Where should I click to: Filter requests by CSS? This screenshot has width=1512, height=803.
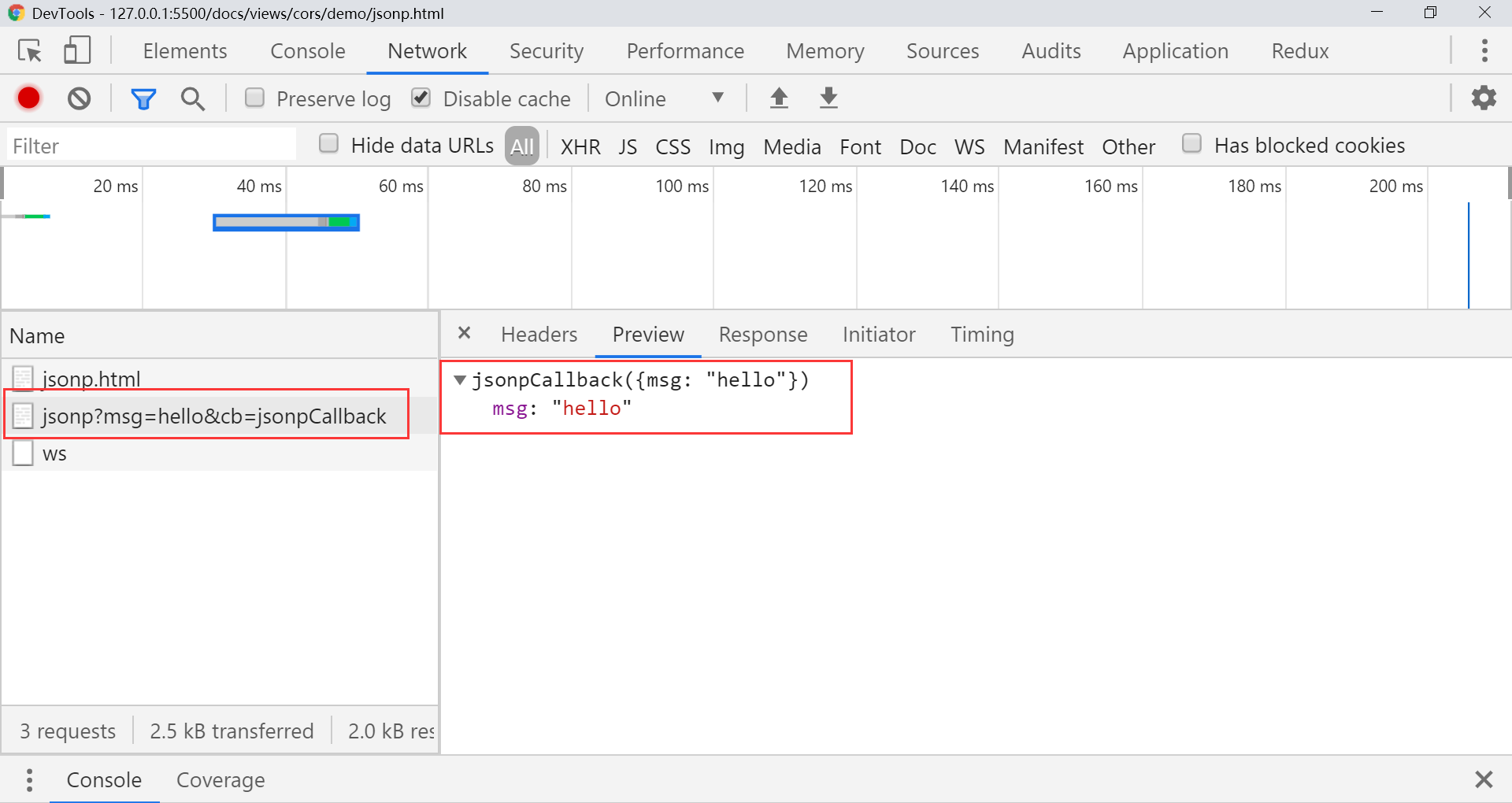click(673, 147)
